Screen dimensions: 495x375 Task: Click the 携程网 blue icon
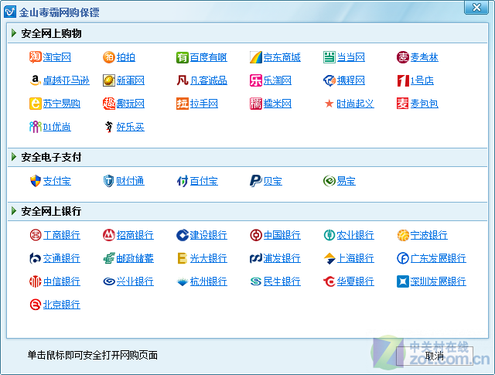point(329,80)
